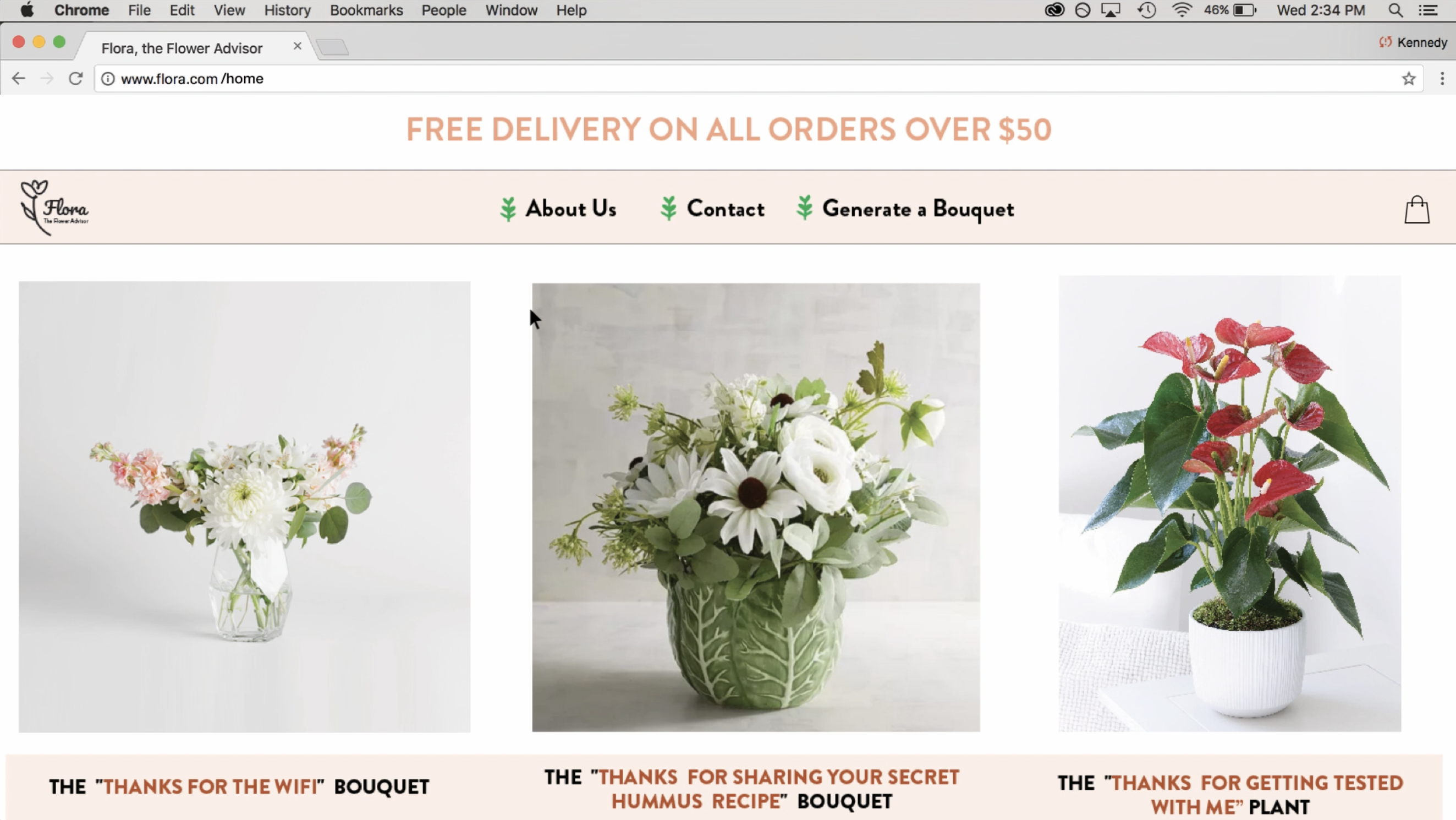Click the Wi-Fi status icon

click(1182, 10)
